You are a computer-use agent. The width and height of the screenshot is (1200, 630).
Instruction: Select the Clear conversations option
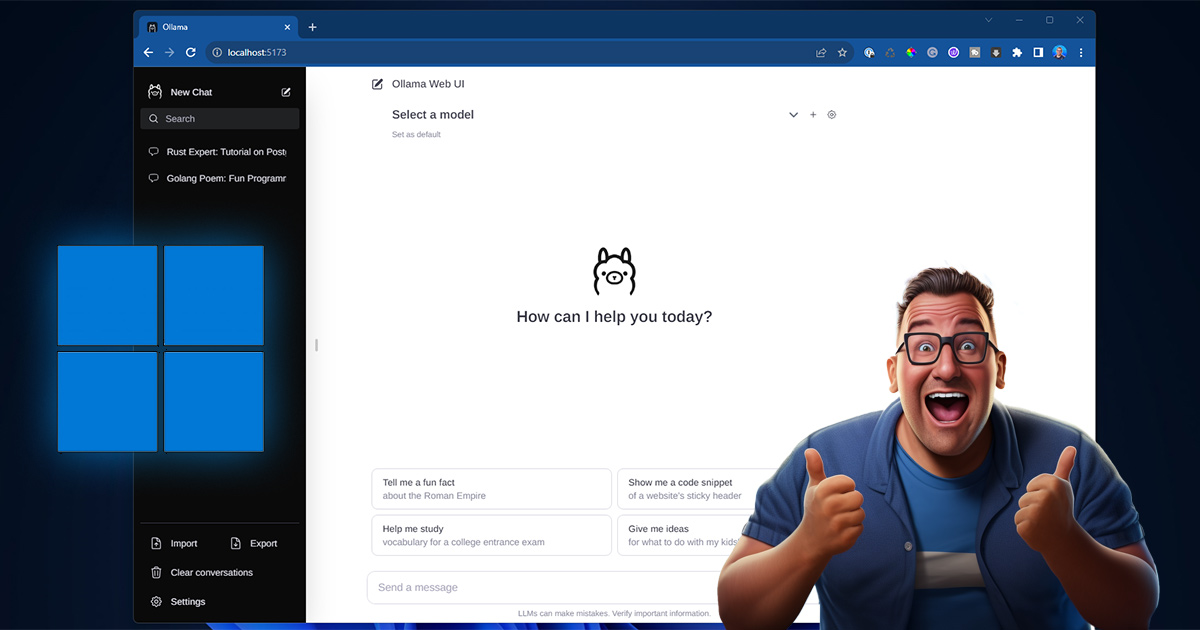pyautogui.click(x=210, y=572)
